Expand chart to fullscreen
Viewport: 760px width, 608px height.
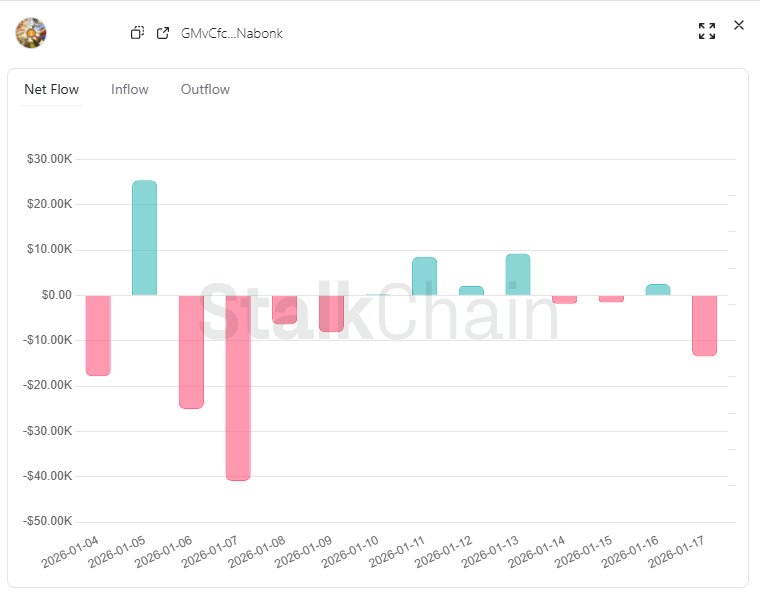(707, 31)
